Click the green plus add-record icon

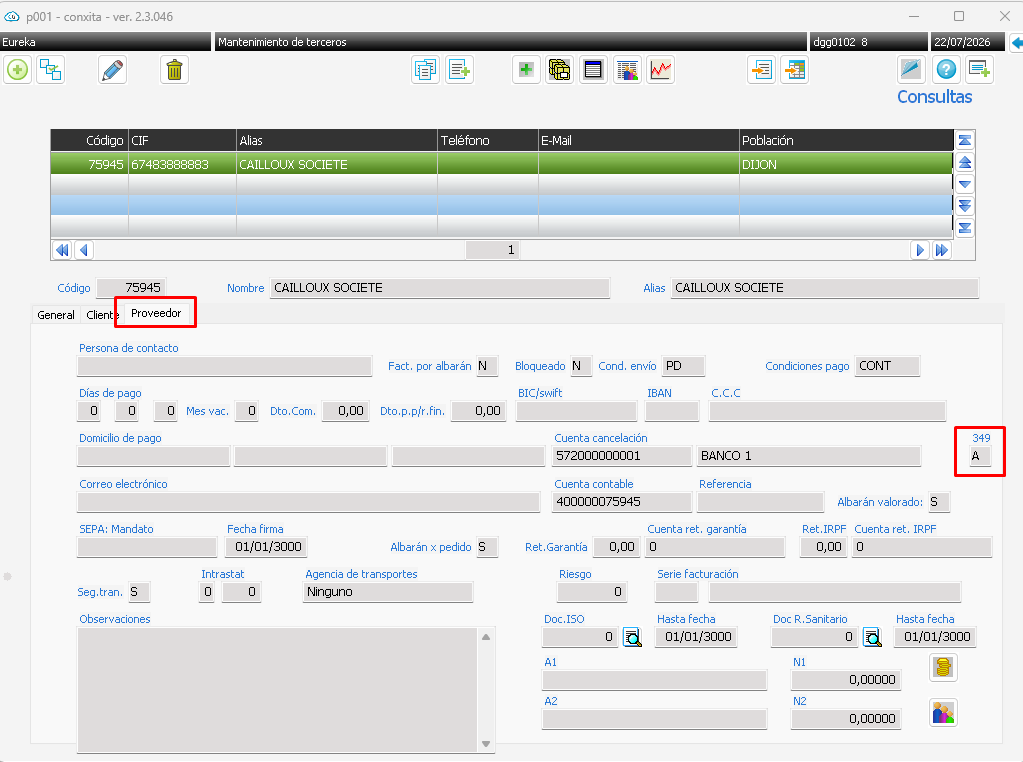pos(18,70)
